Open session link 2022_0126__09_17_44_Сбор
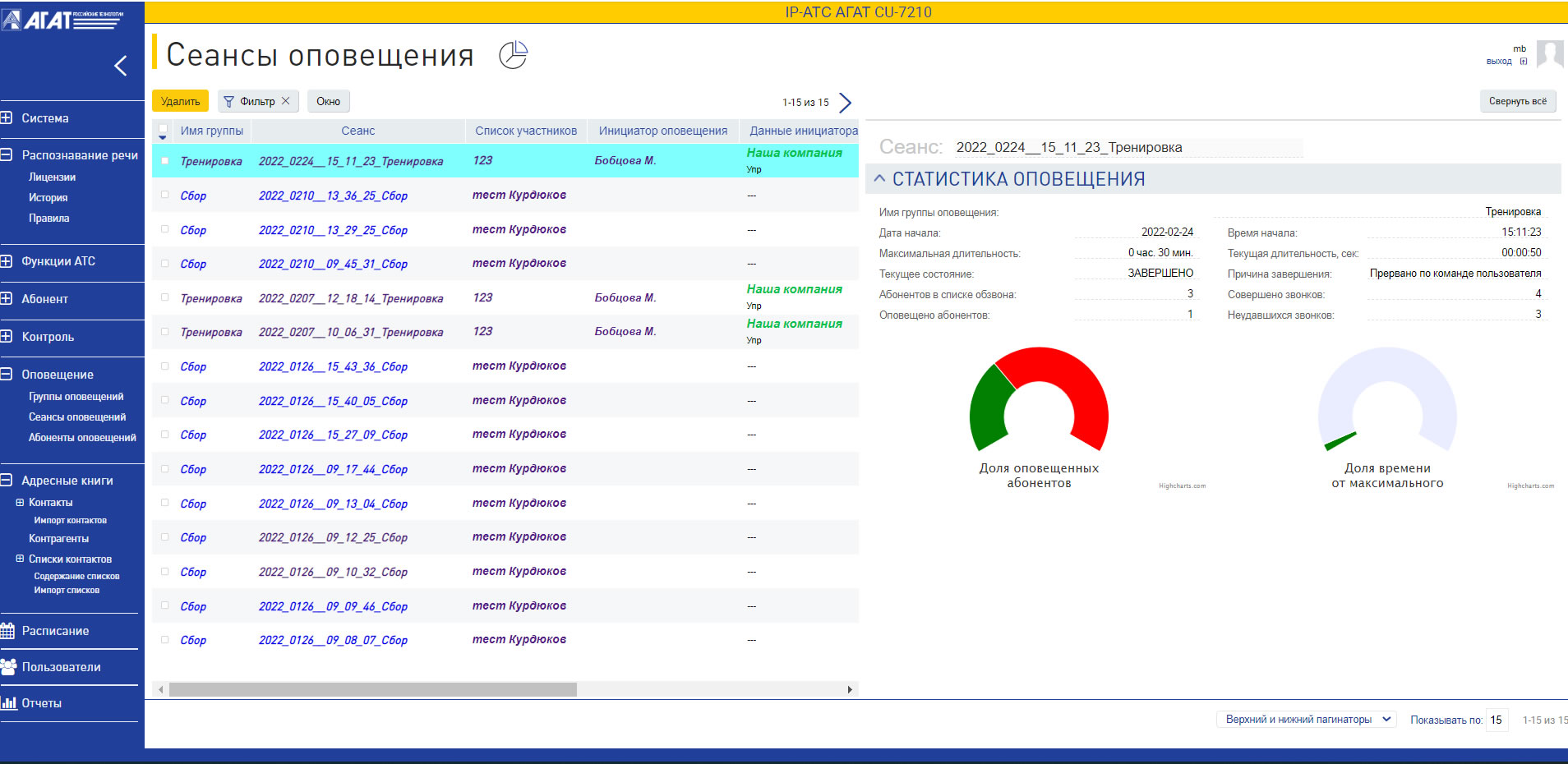This screenshot has width=1568, height=764. pyautogui.click(x=333, y=469)
